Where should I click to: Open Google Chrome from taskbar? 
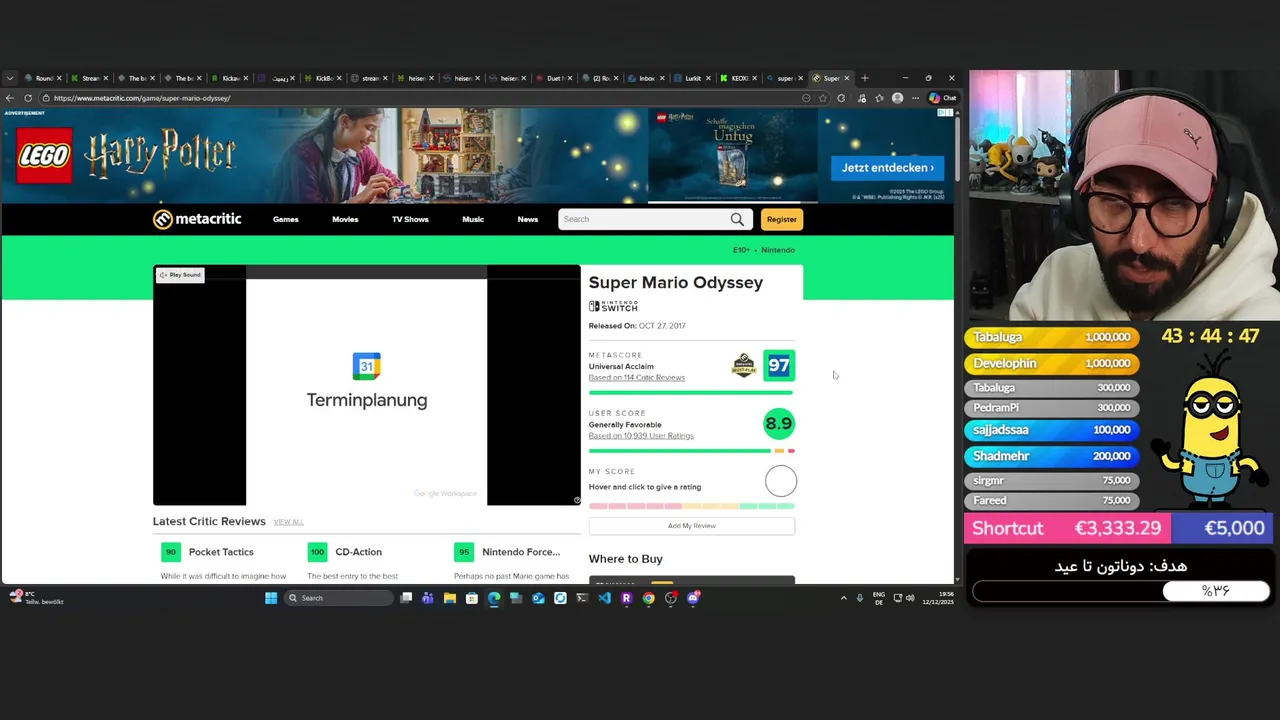(x=648, y=598)
